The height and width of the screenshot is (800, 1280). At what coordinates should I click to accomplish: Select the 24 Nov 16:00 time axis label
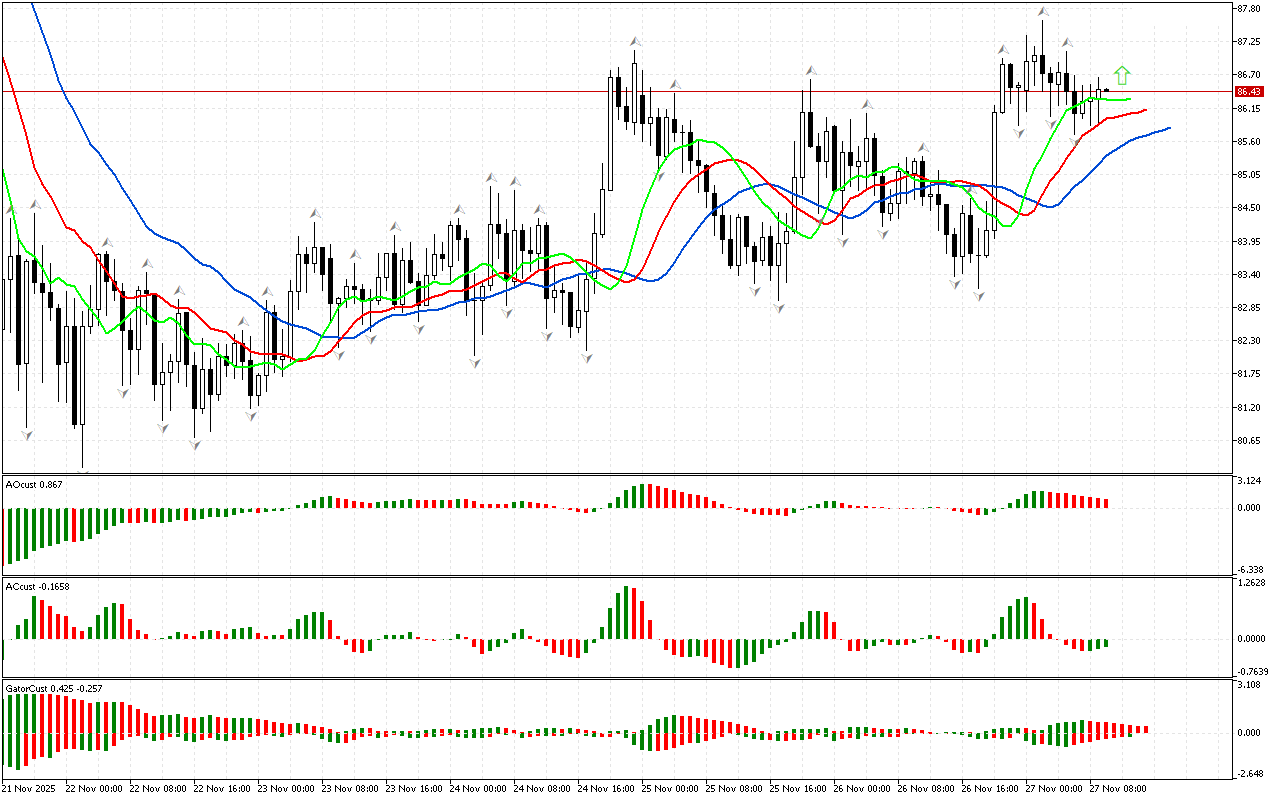(x=605, y=788)
